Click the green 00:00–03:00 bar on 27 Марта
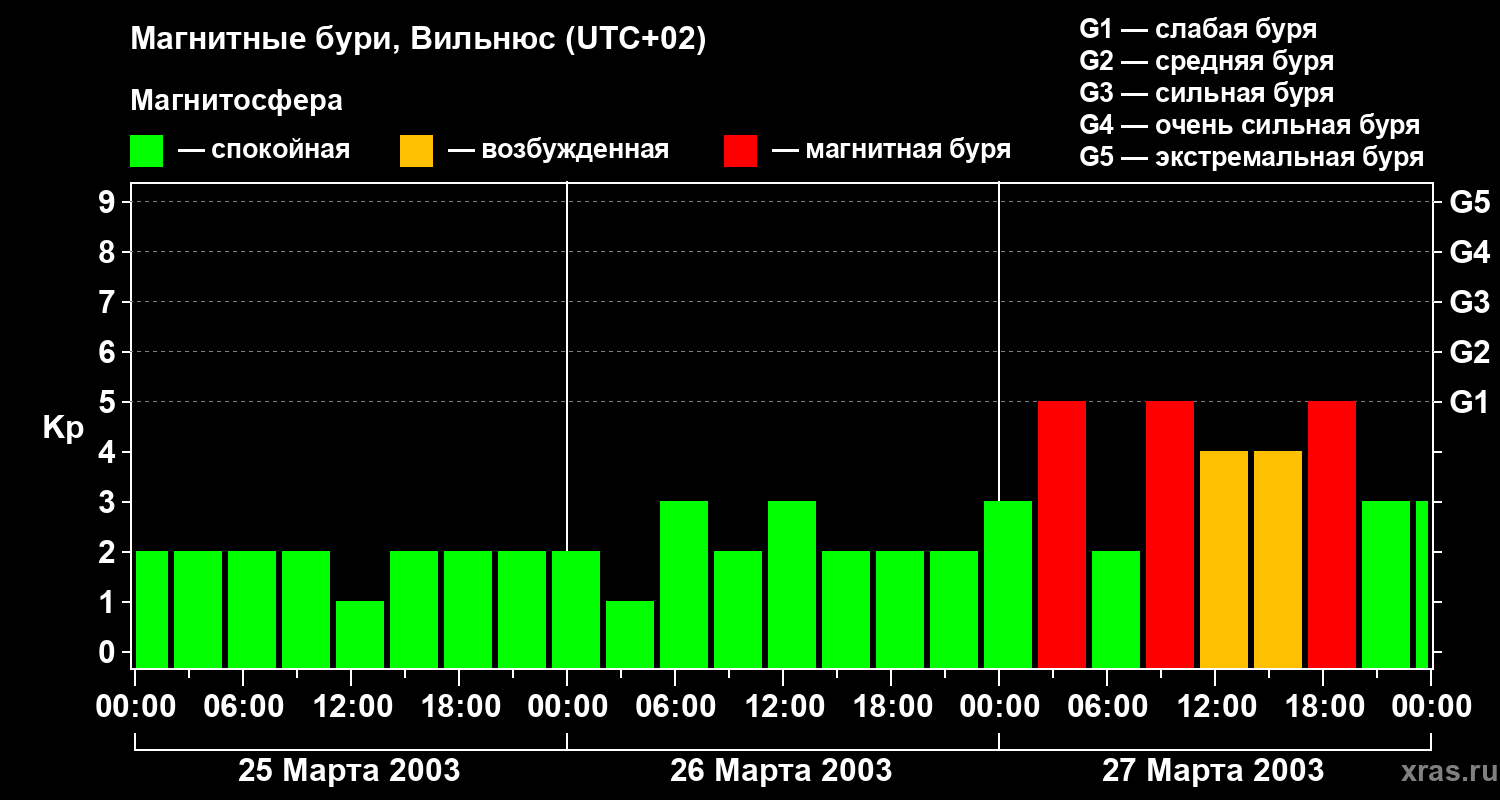The height and width of the screenshot is (800, 1500). pyautogui.click(x=1008, y=584)
